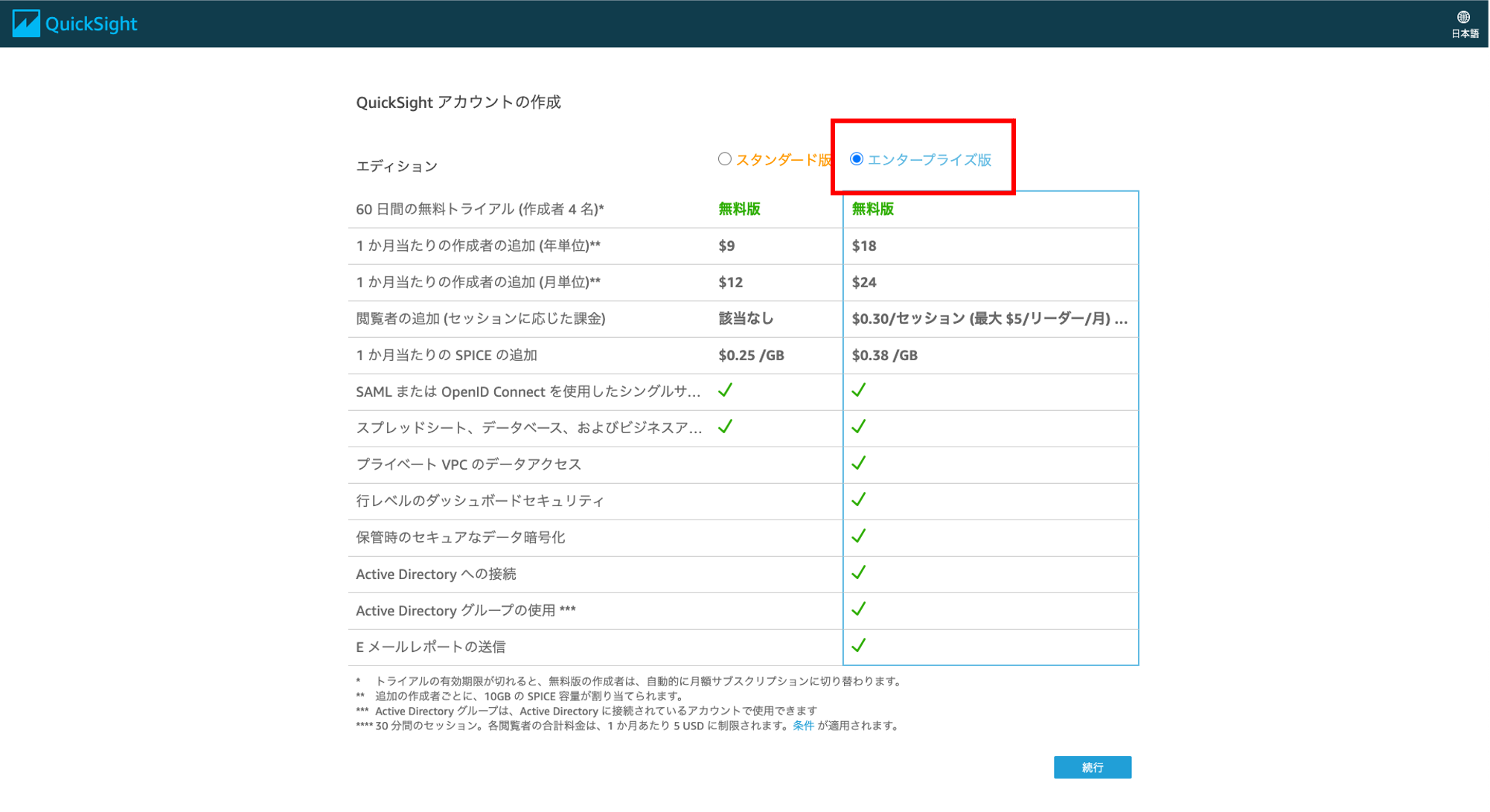1490x812 pixels.
Task: Click the Active Directory グループの使用 label
Action: (466, 610)
